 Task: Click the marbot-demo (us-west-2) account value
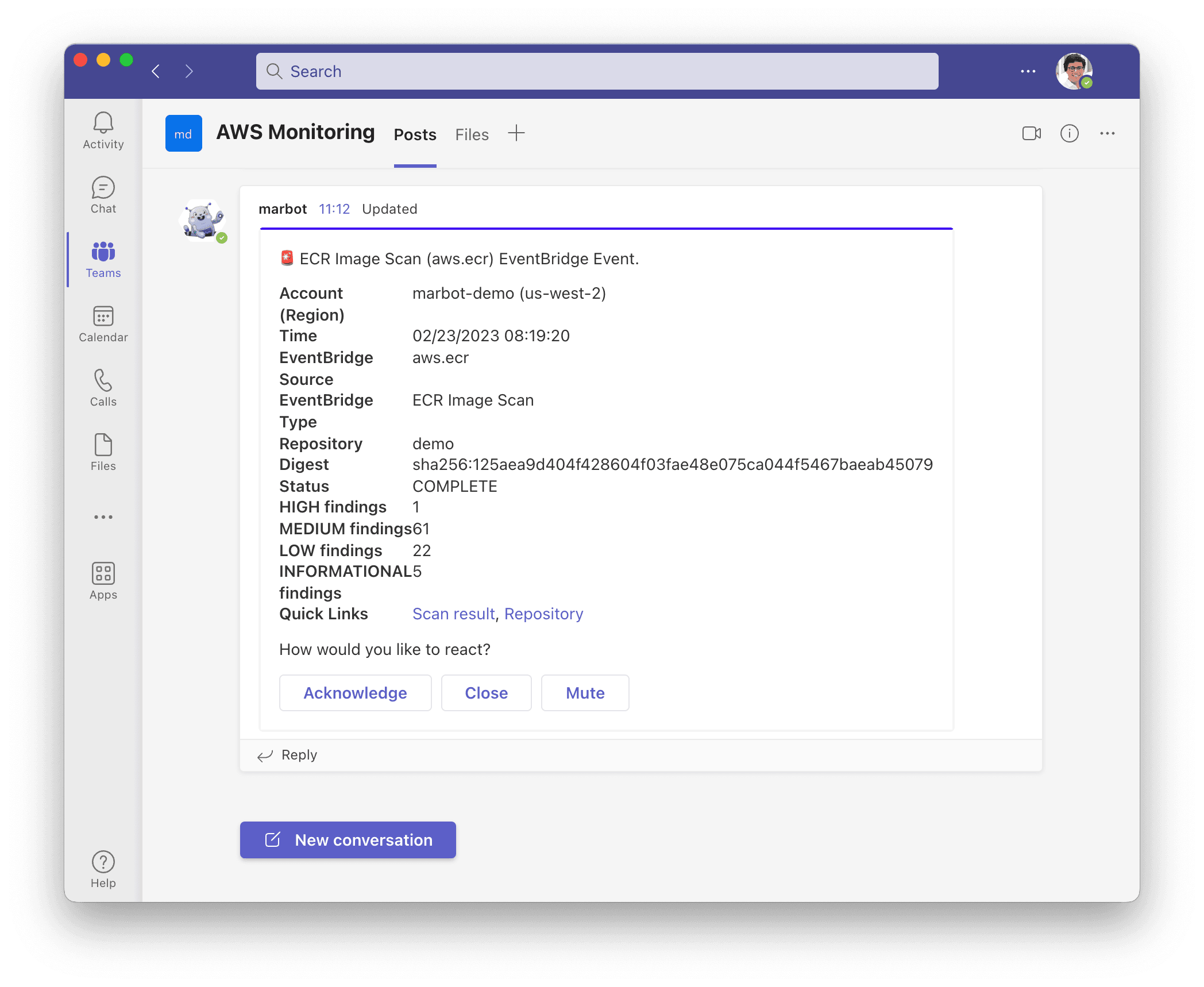click(510, 293)
